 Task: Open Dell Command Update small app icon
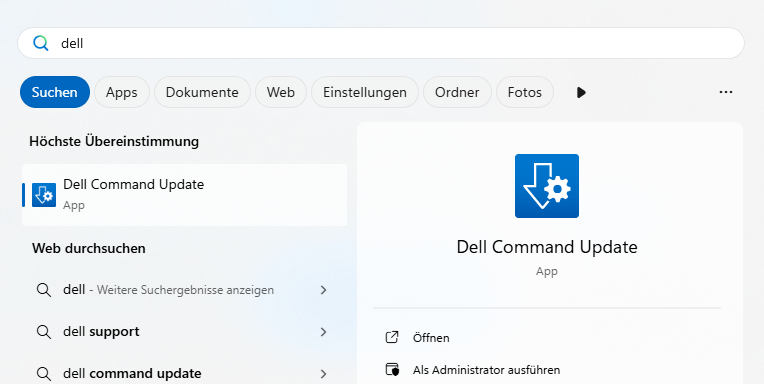(44, 195)
